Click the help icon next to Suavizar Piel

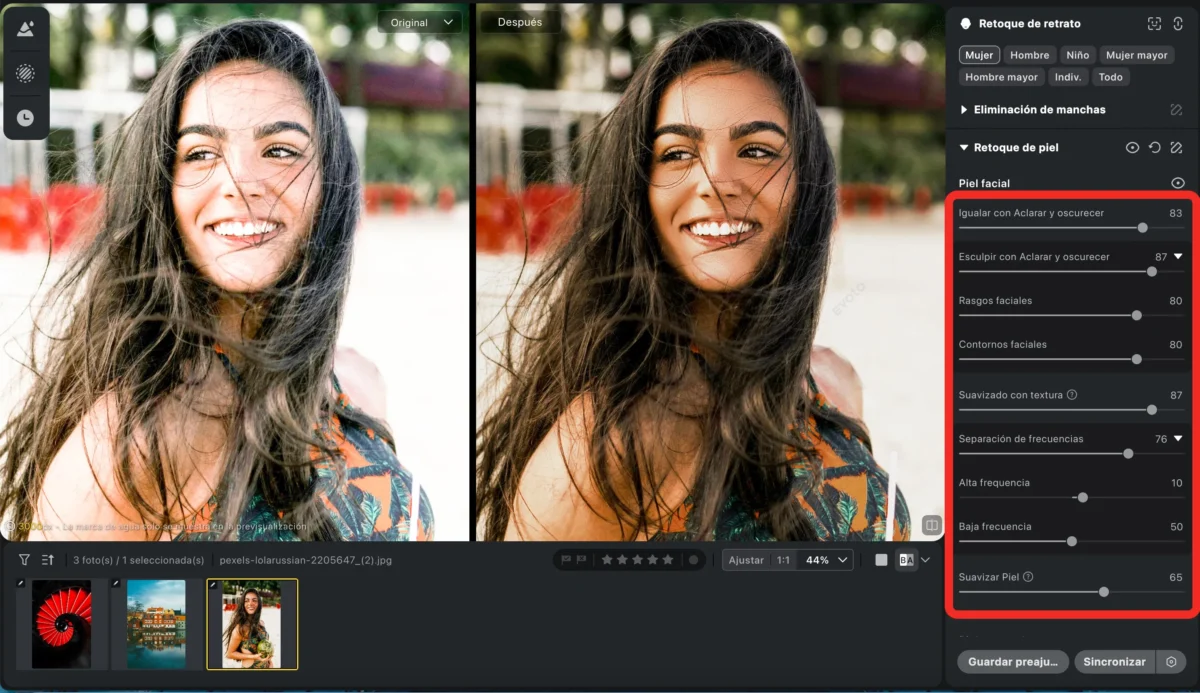(x=1028, y=577)
